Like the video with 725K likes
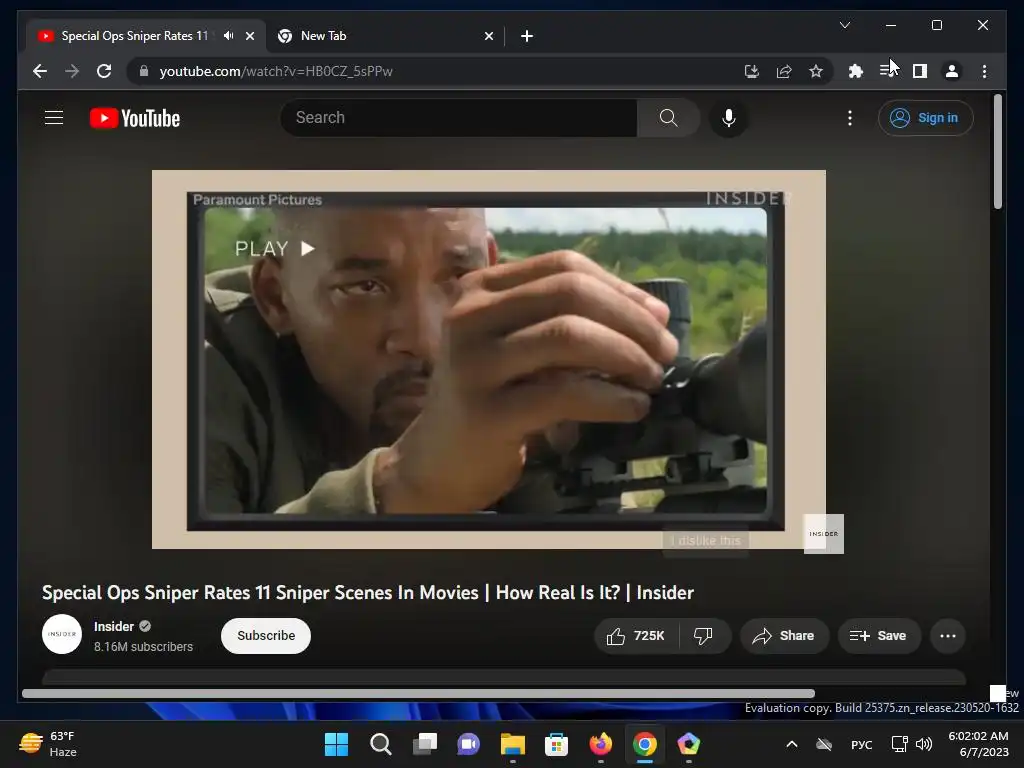 tap(635, 635)
